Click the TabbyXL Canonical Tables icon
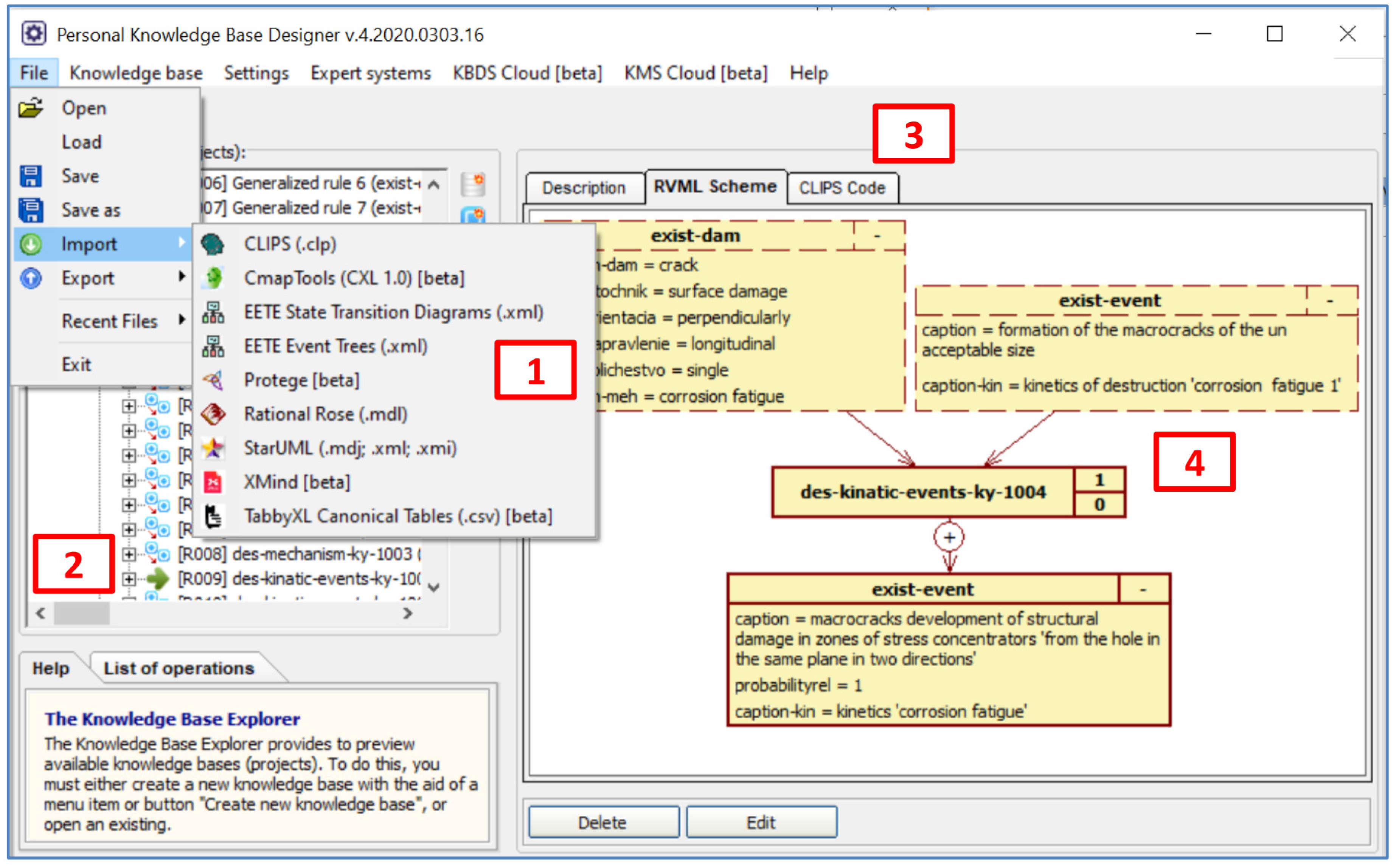The width and height of the screenshot is (1396, 868). (213, 517)
